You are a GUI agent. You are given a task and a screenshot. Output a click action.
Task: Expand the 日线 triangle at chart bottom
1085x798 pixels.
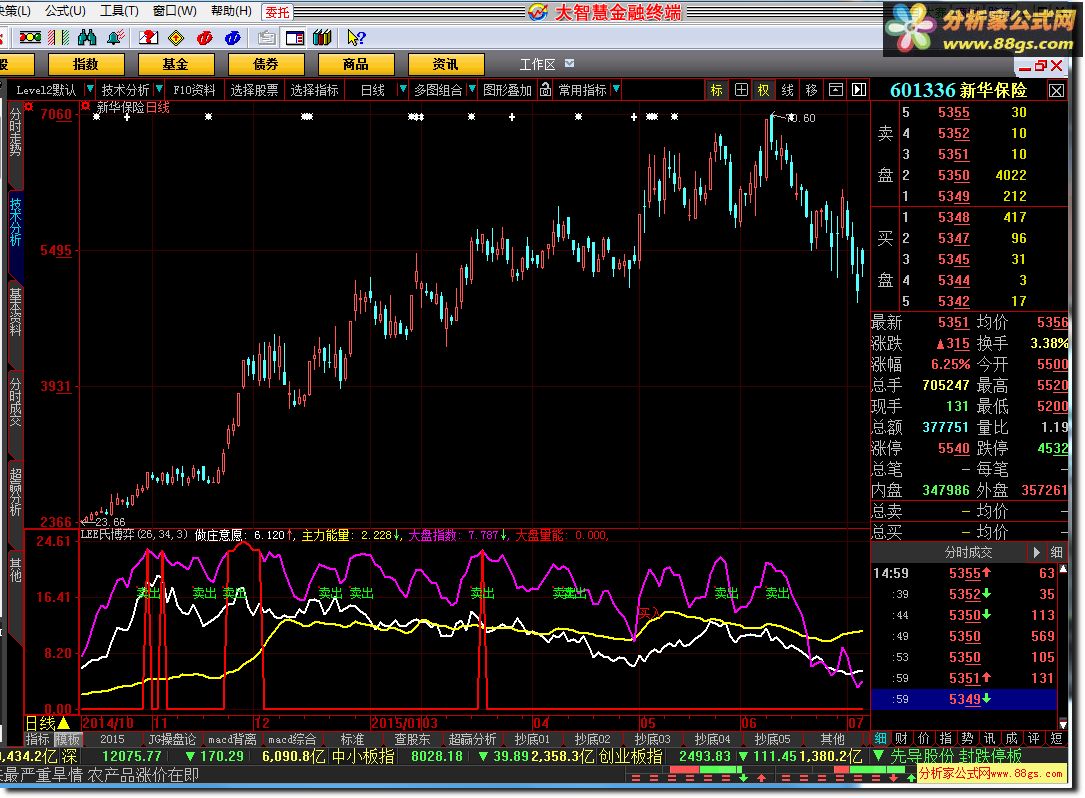(64, 723)
